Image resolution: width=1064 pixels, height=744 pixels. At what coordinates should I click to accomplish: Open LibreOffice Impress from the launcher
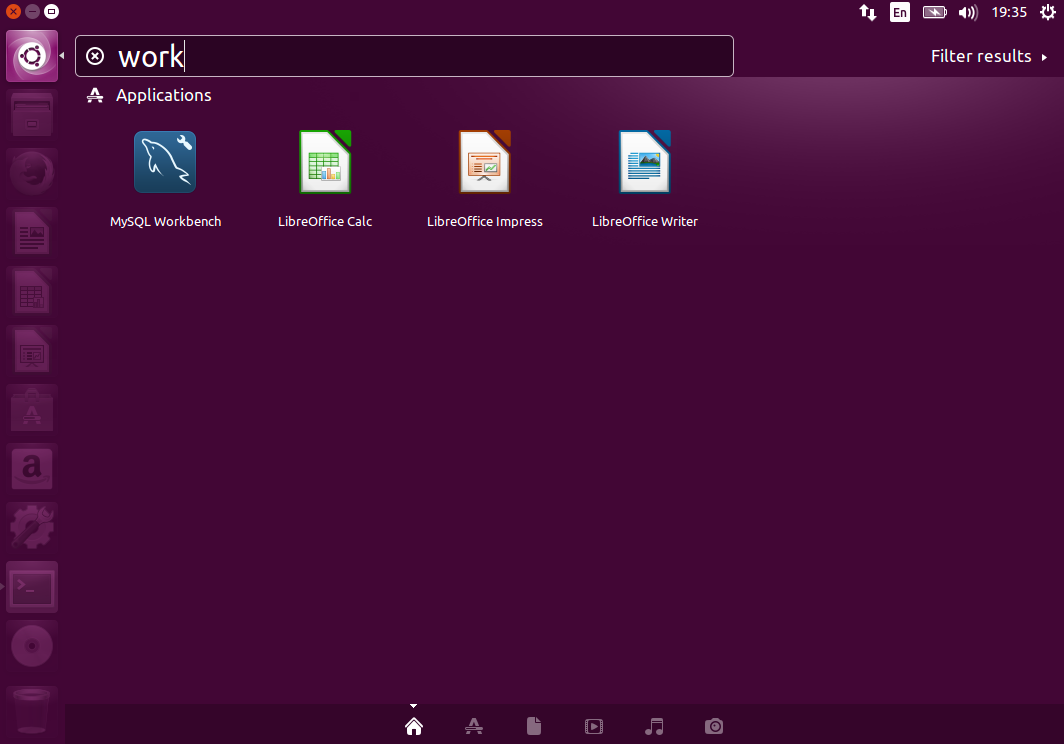32,350
